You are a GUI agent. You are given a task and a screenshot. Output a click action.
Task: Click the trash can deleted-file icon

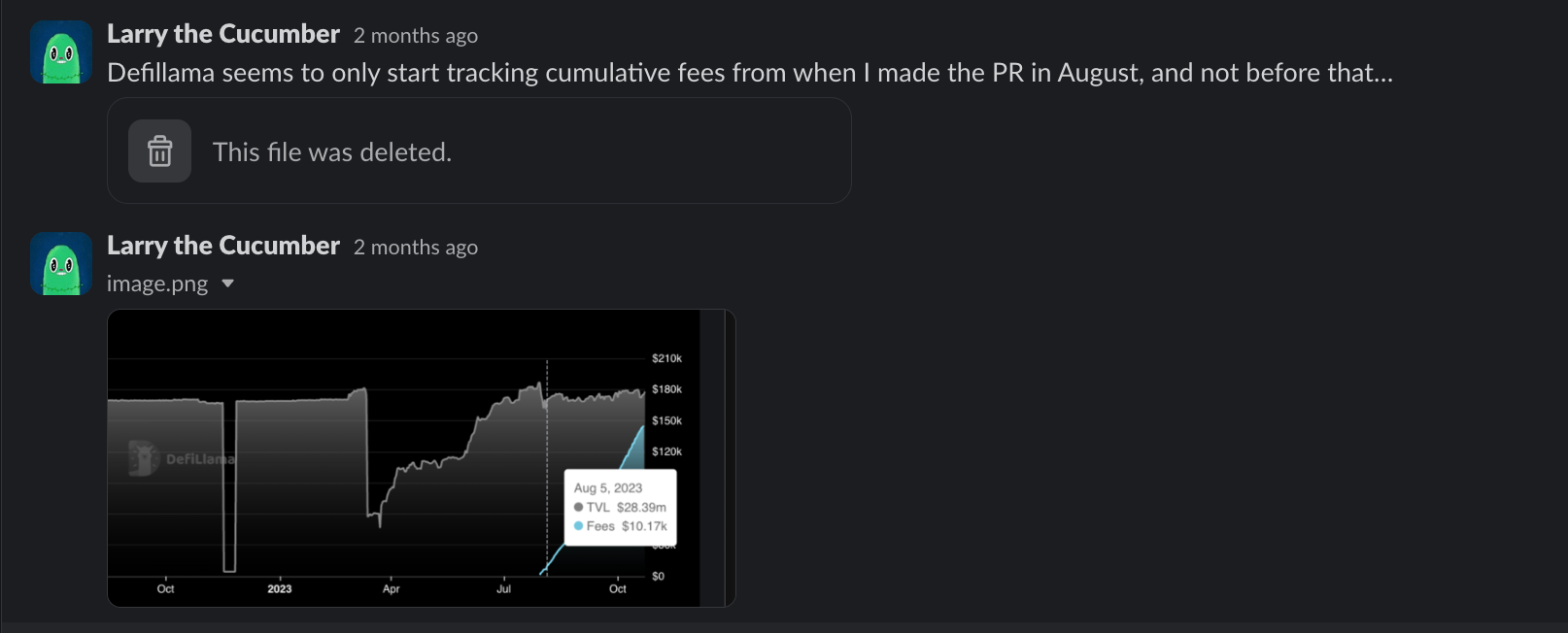coord(159,151)
